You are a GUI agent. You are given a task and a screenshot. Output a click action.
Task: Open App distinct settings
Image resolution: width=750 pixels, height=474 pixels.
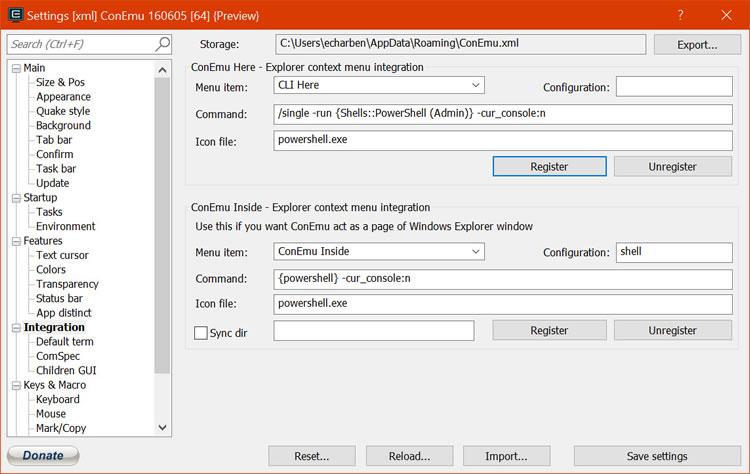(x=64, y=313)
